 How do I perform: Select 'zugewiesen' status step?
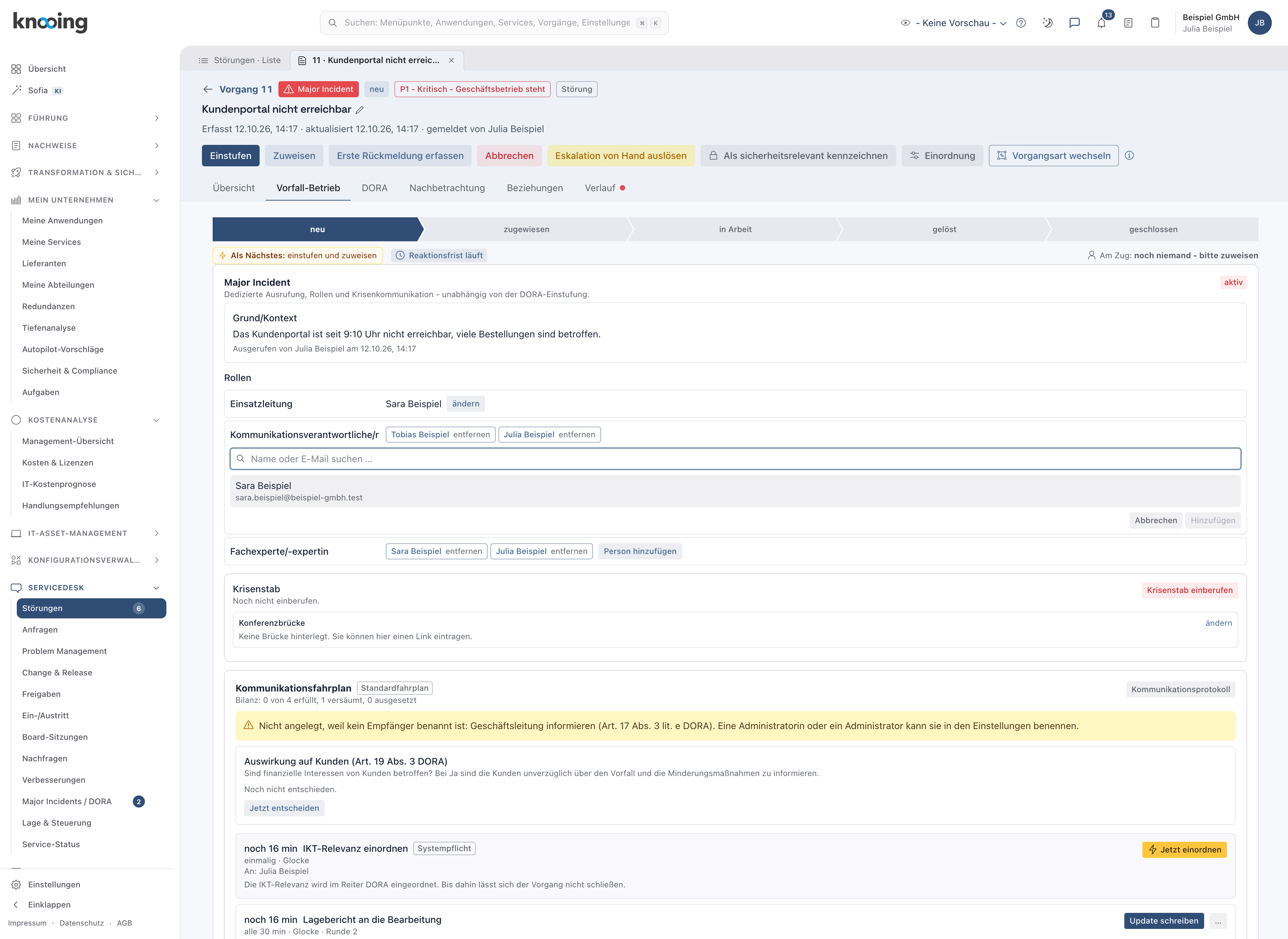tap(526, 230)
